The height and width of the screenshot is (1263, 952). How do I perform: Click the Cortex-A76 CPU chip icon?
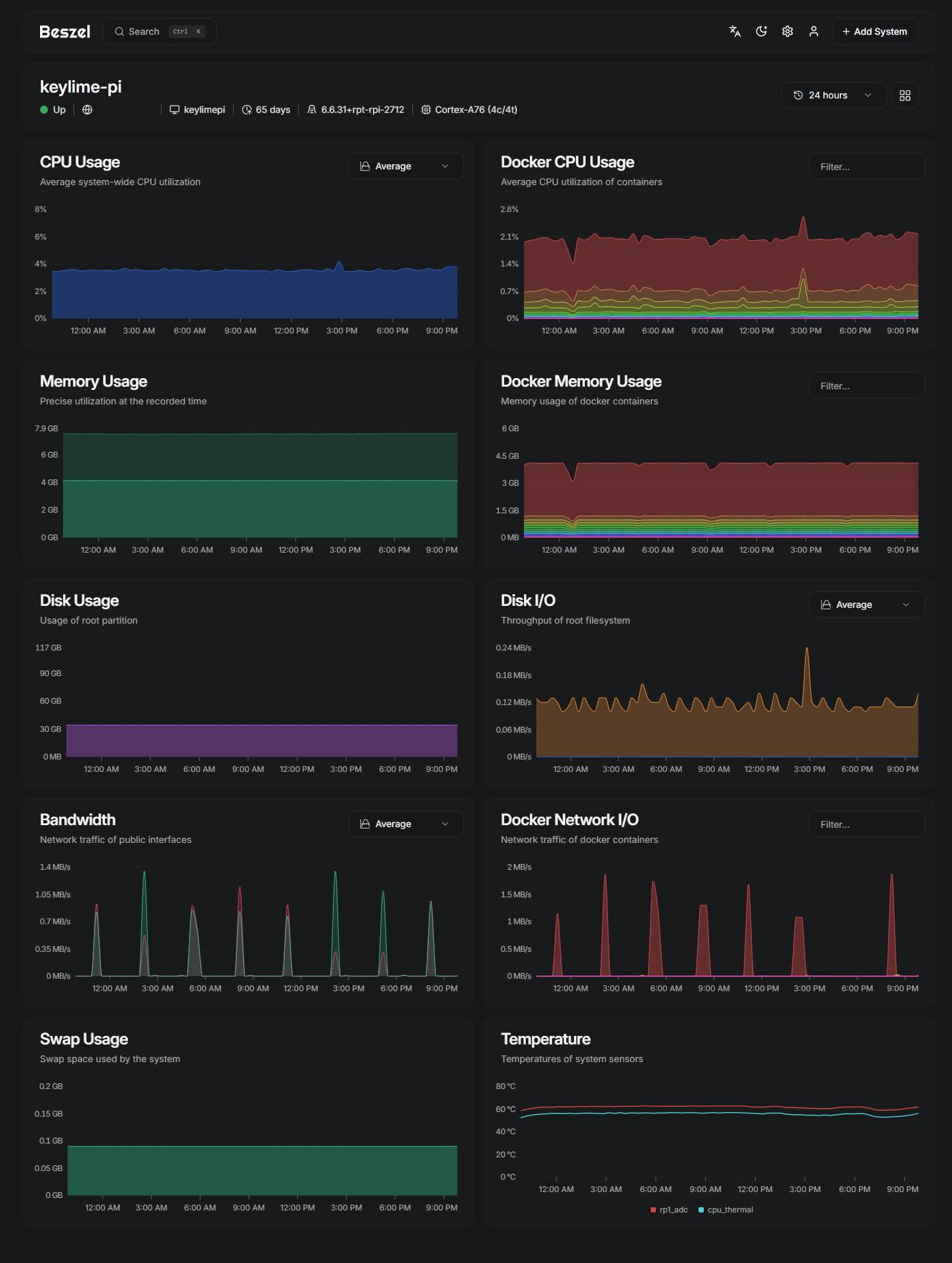(426, 110)
